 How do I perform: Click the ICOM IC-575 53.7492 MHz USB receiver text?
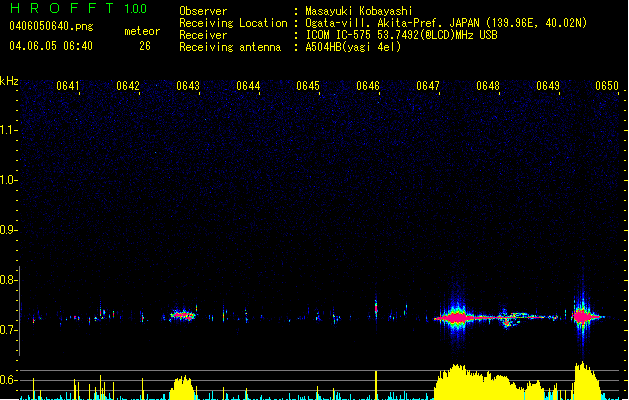(401, 35)
